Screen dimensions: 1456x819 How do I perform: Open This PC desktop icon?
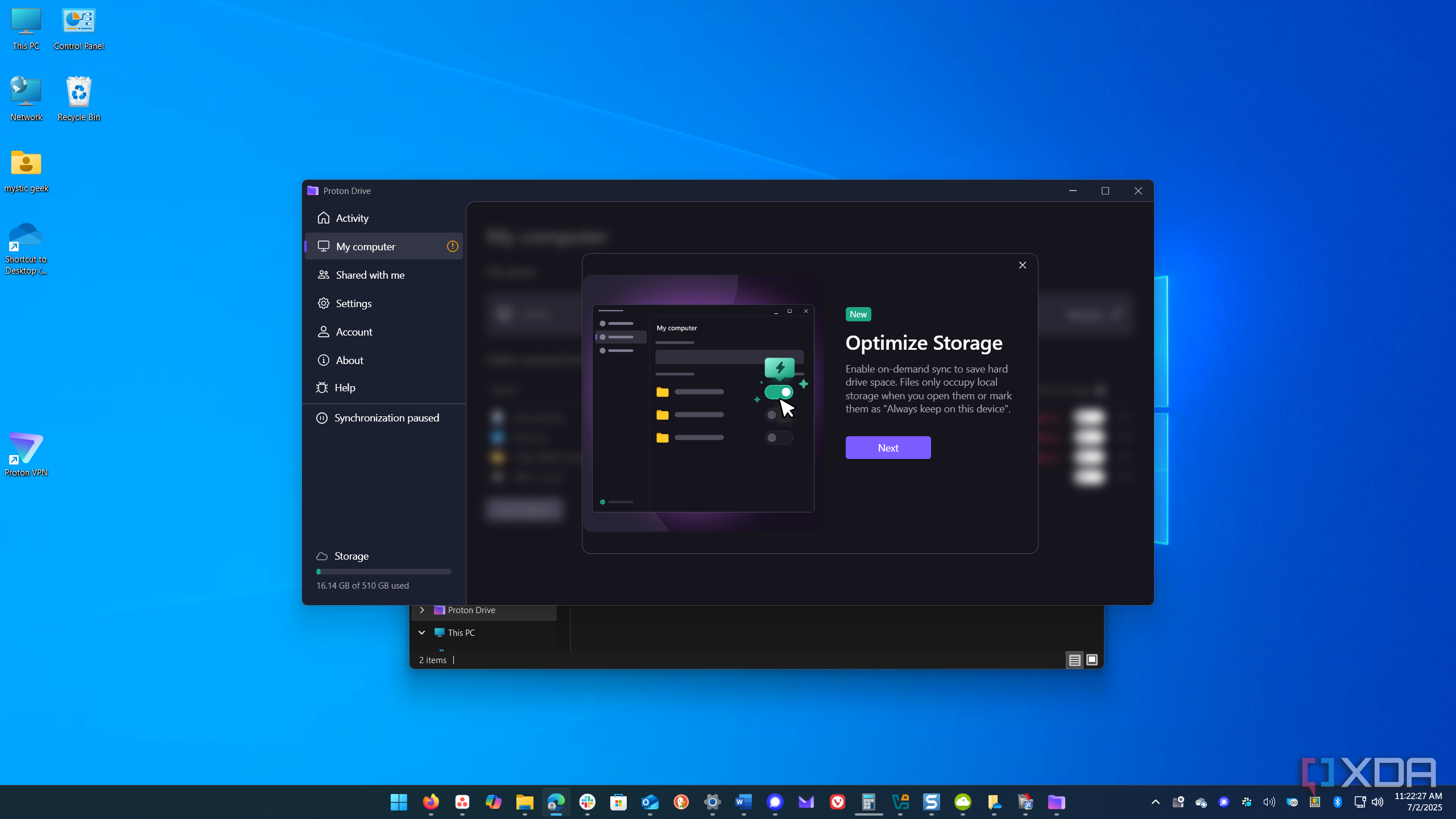pyautogui.click(x=26, y=28)
